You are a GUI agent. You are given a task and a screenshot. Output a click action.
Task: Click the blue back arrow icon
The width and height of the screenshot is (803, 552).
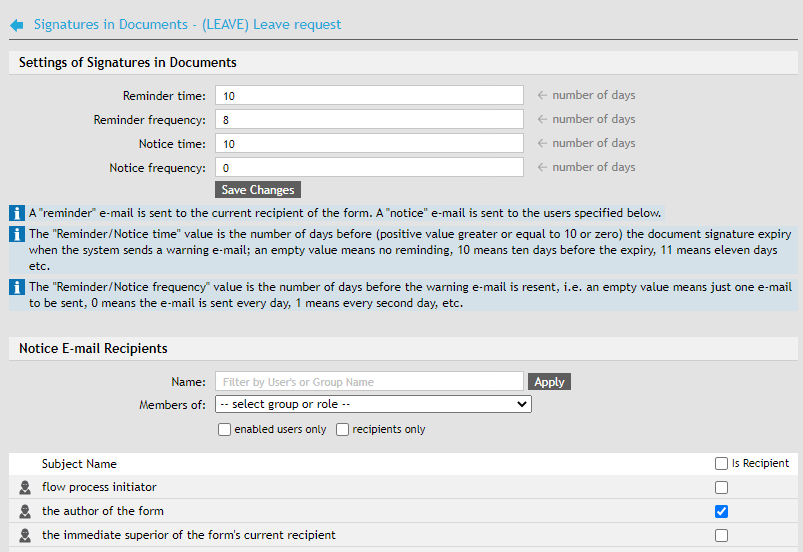[x=17, y=24]
